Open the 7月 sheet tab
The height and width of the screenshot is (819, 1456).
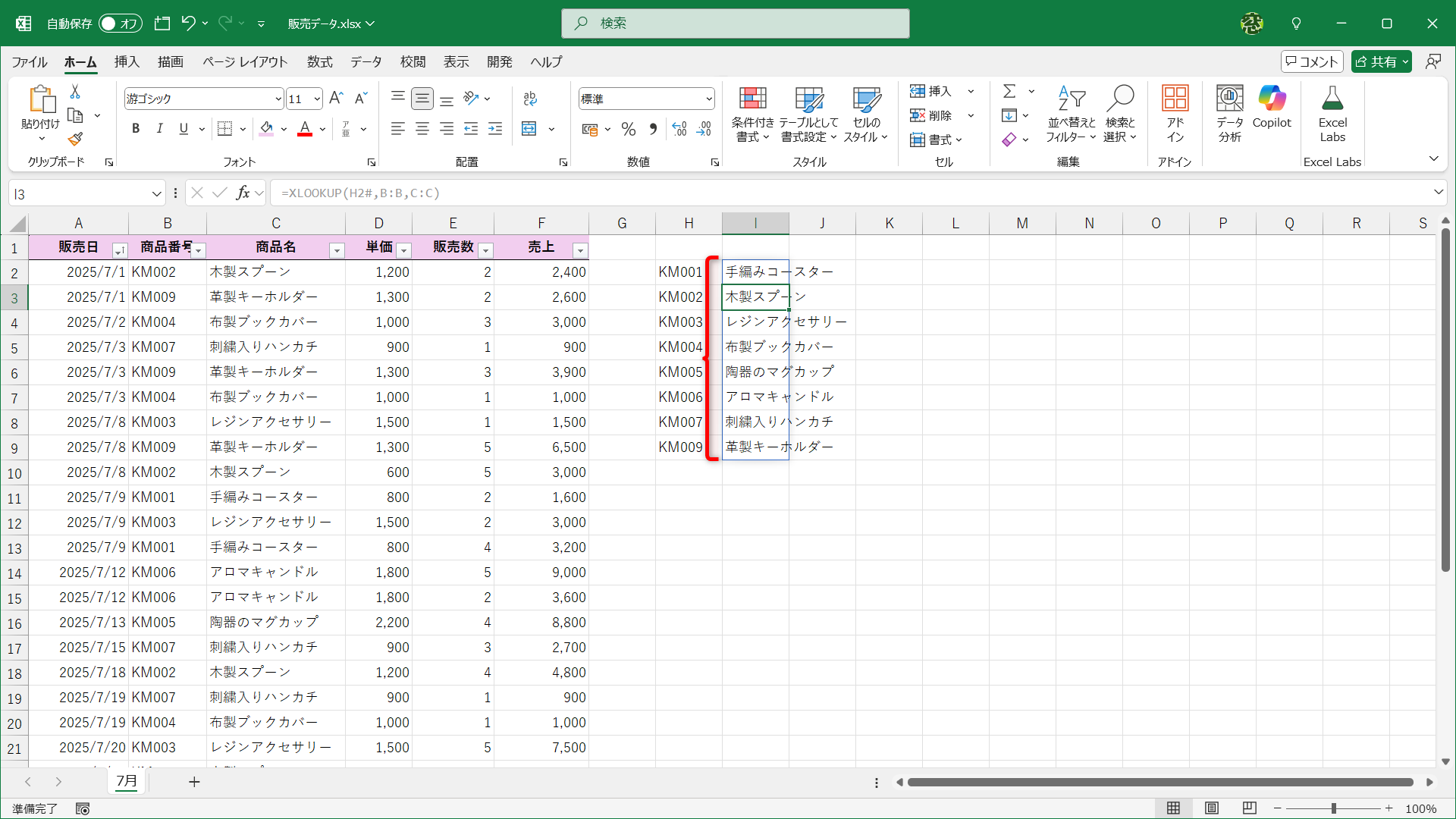click(127, 781)
